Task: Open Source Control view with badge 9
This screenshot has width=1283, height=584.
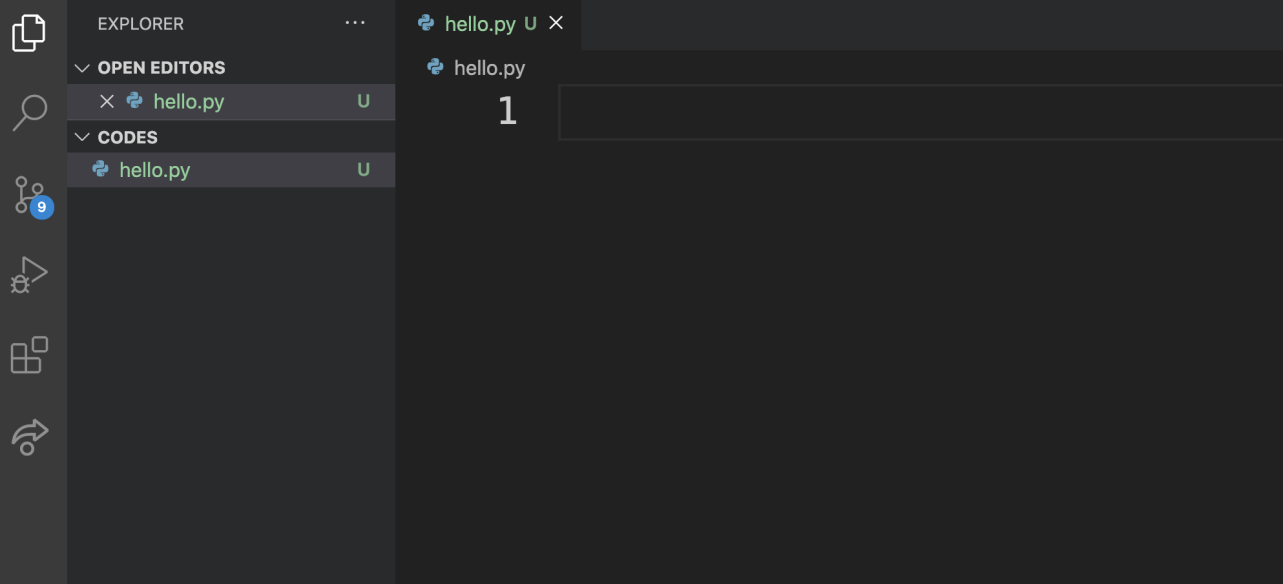Action: click(x=31, y=195)
